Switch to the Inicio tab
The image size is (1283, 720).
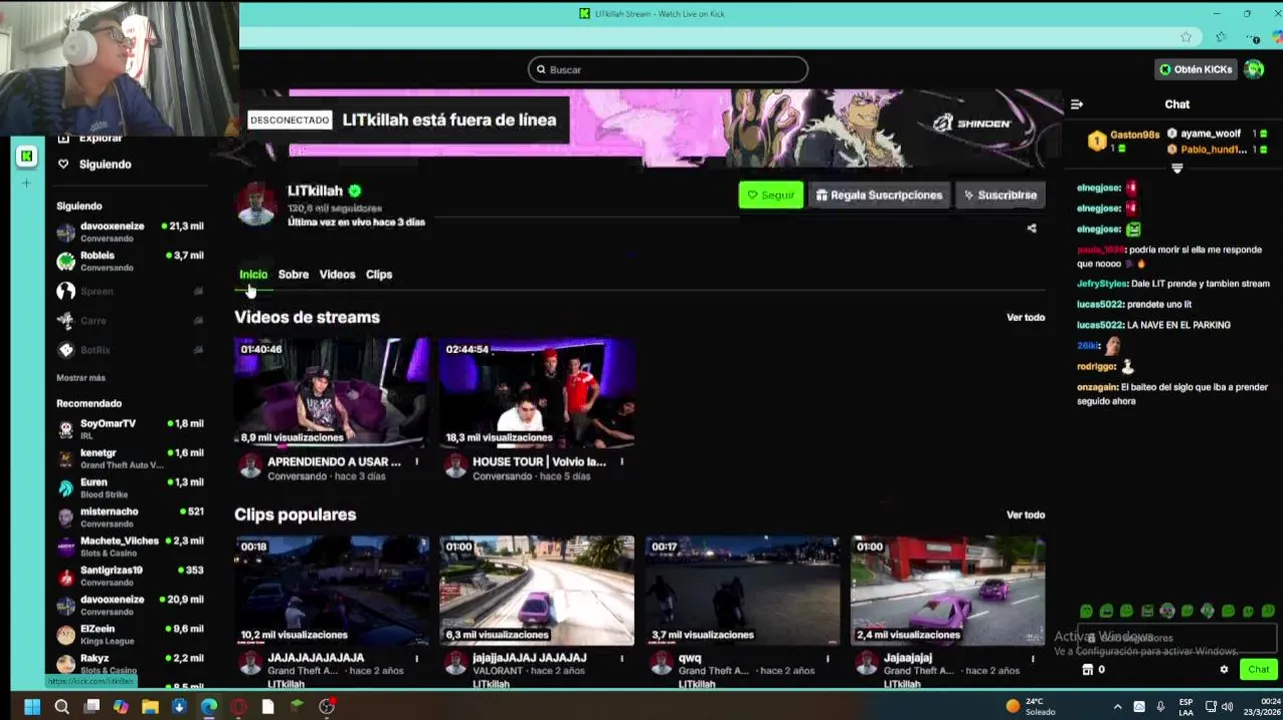[253, 274]
